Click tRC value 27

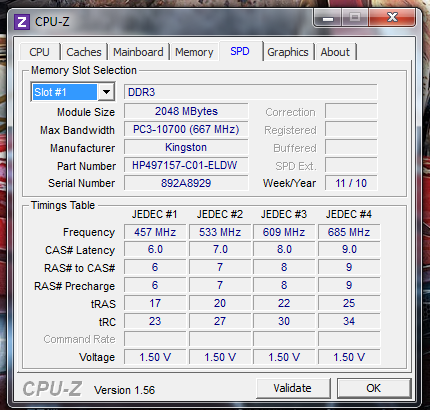[220, 321]
